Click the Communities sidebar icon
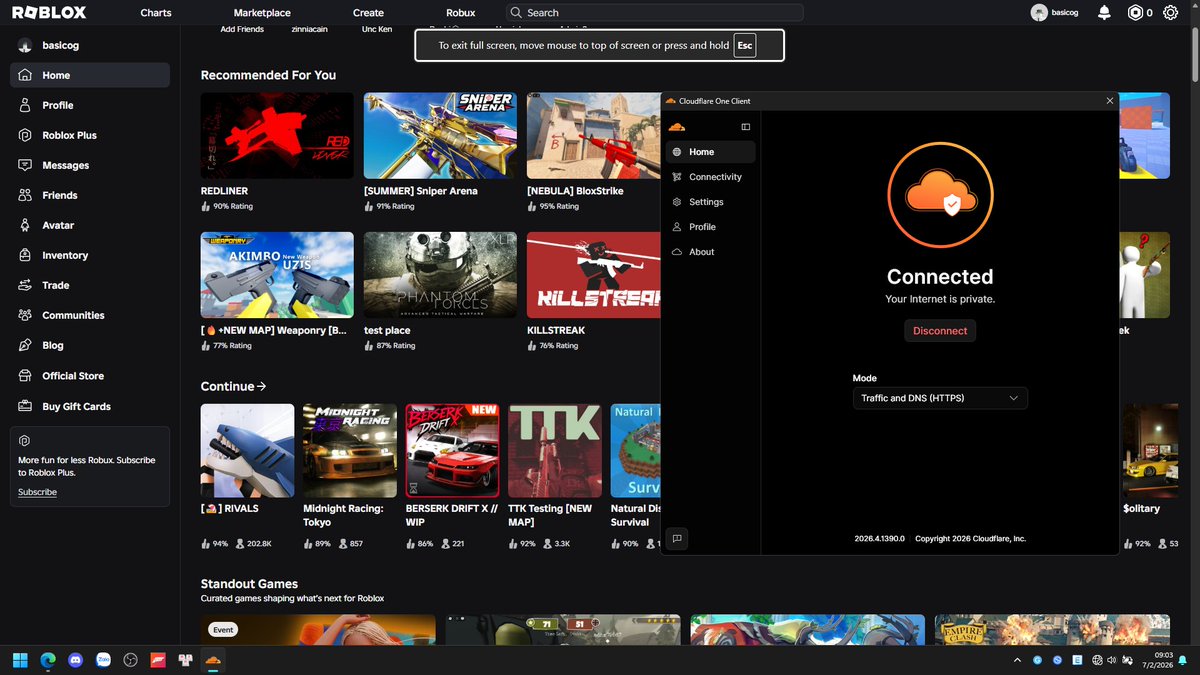 [25, 315]
